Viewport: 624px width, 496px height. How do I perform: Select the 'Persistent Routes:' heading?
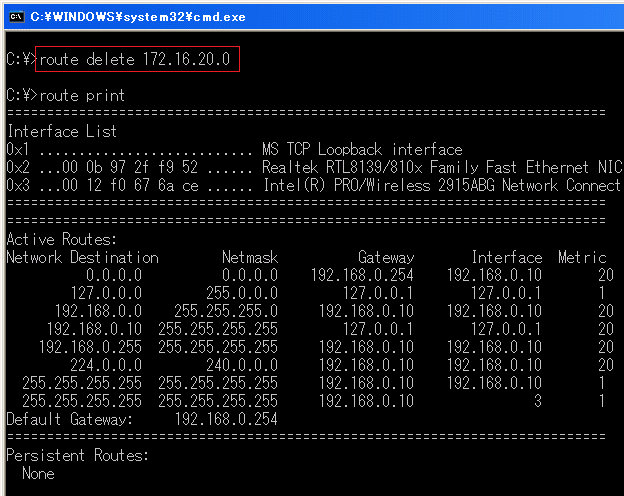pyautogui.click(x=77, y=455)
